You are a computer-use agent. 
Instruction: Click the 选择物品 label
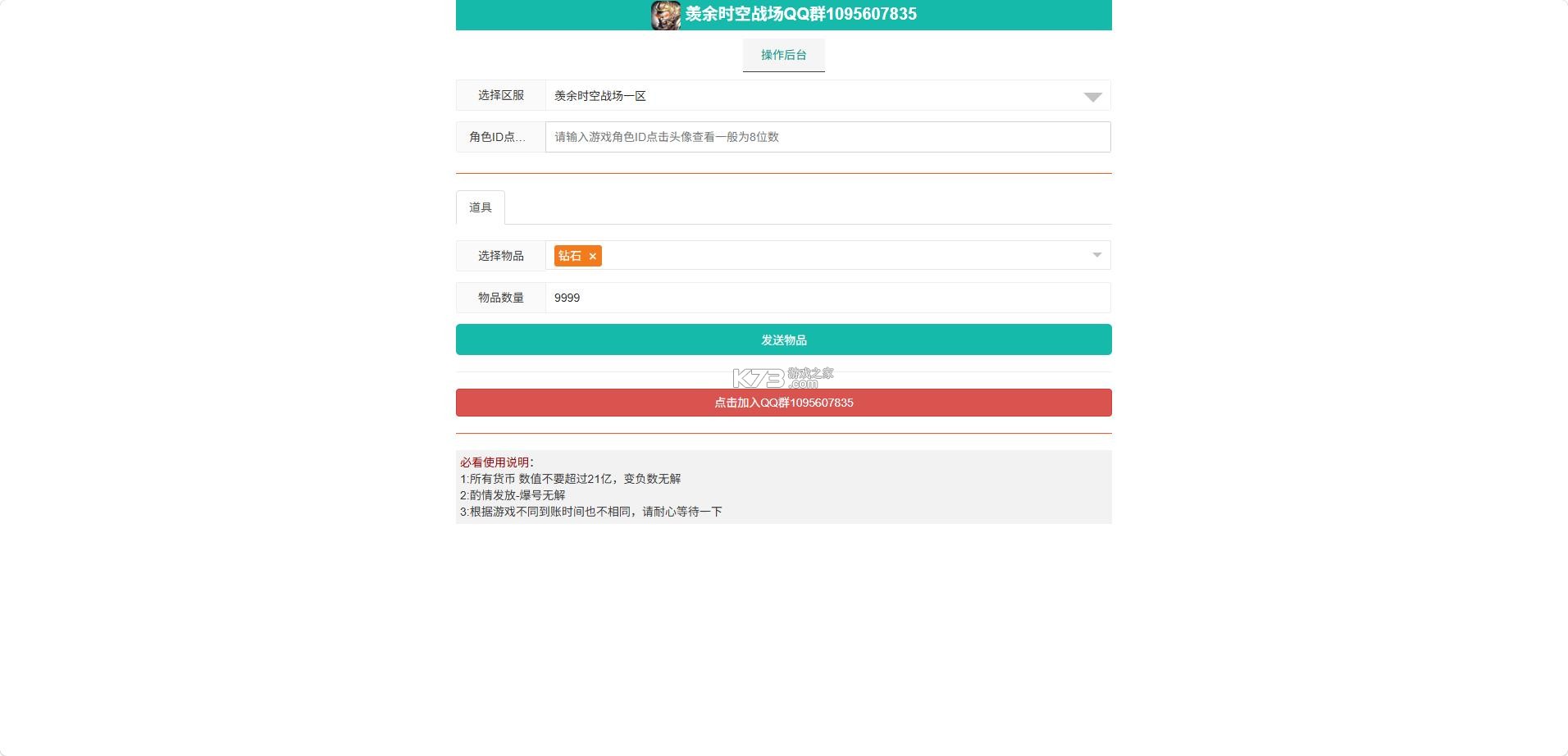tap(501, 256)
